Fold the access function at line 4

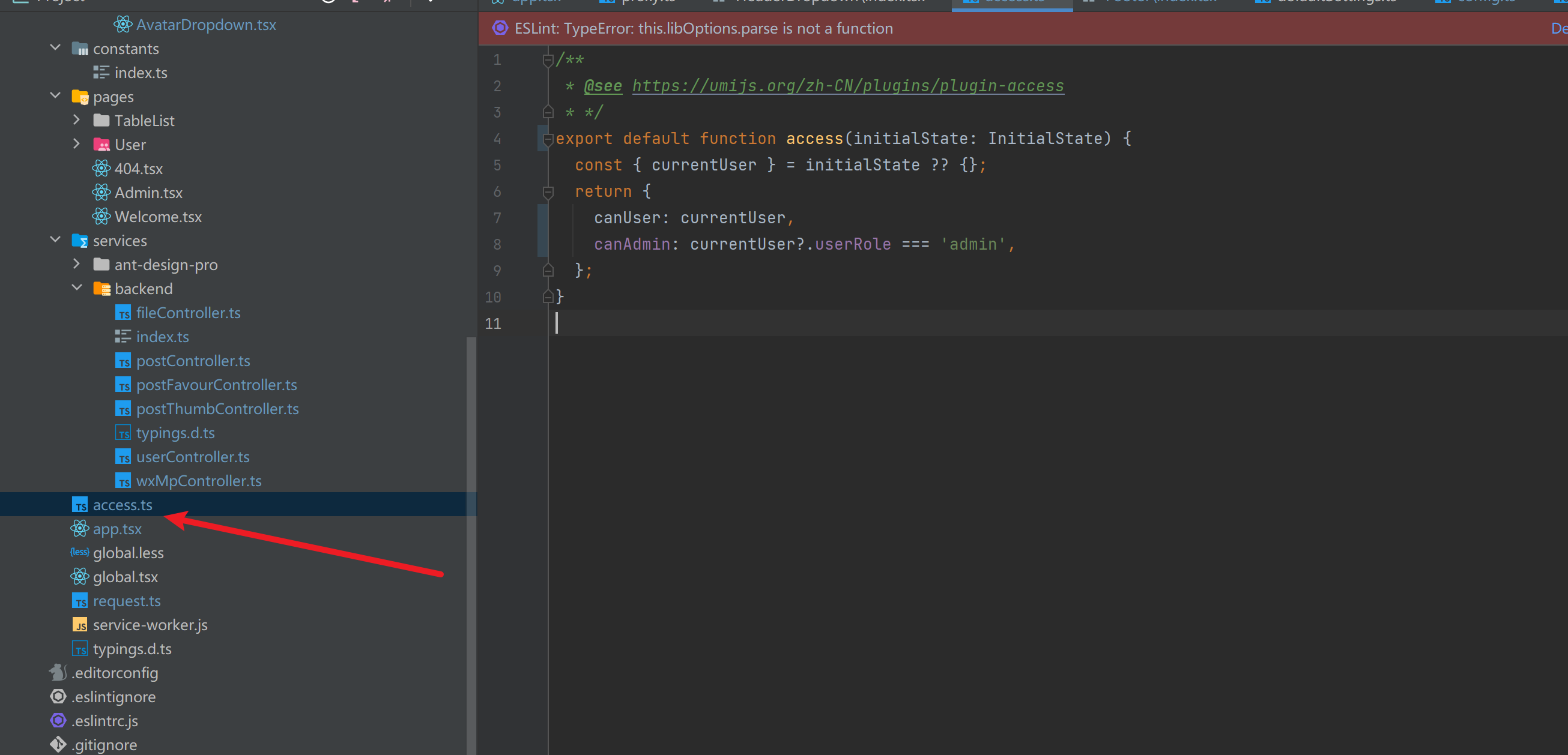pyautogui.click(x=547, y=139)
